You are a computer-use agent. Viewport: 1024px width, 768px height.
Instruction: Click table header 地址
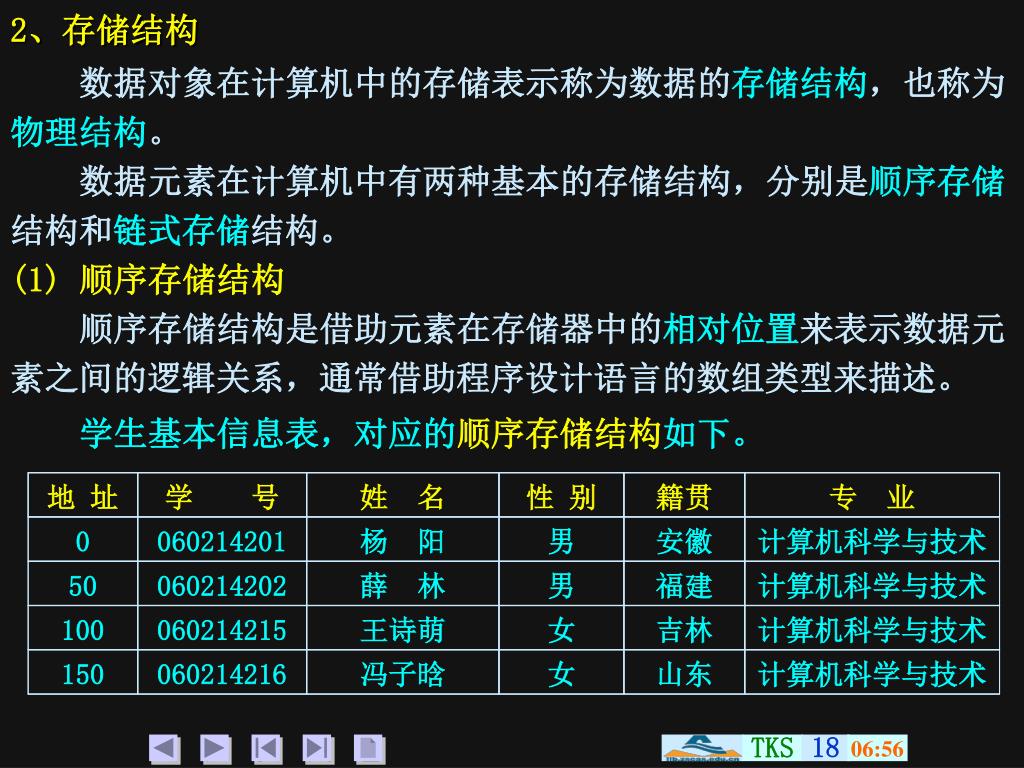[82, 497]
